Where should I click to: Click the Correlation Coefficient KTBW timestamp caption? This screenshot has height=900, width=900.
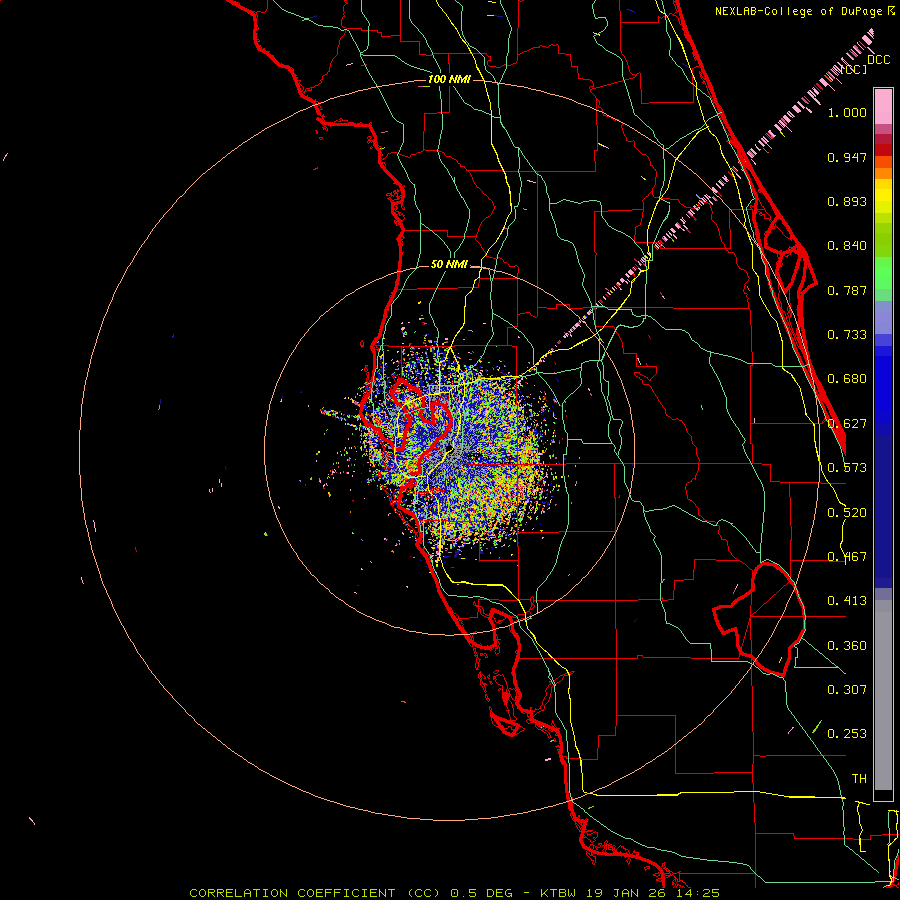click(x=454, y=893)
